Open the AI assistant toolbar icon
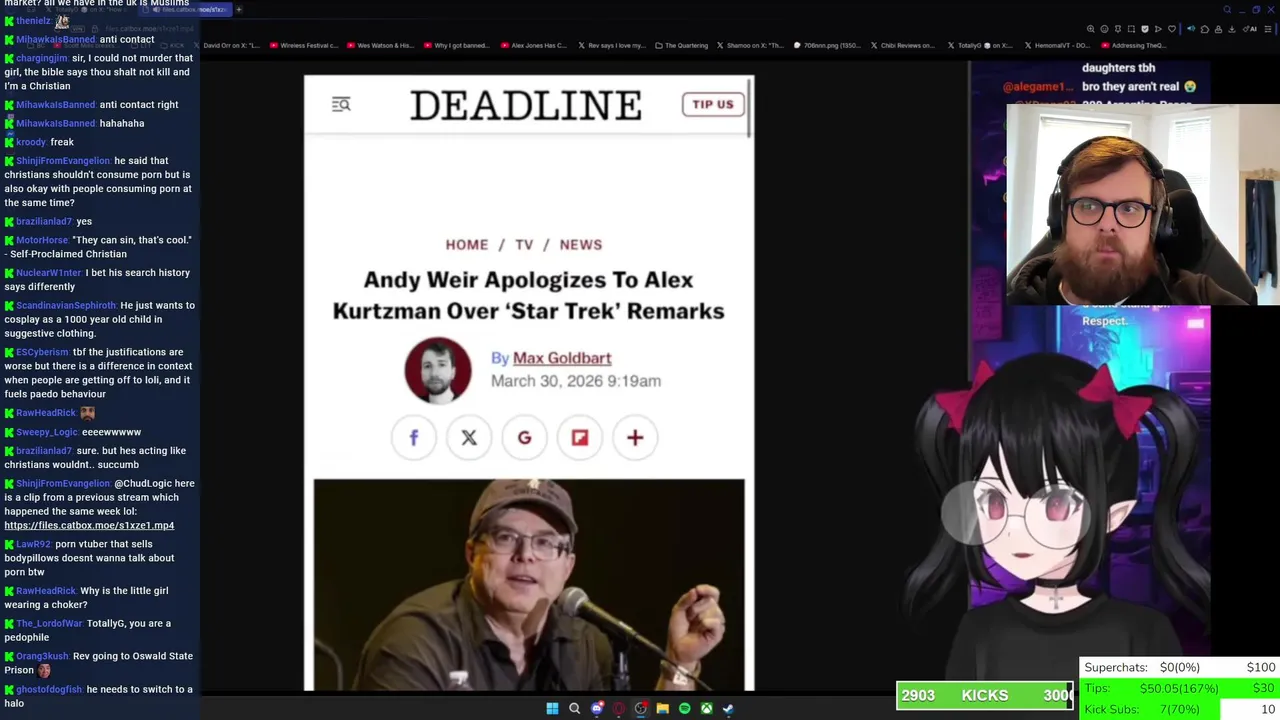 pyautogui.click(x=1250, y=29)
